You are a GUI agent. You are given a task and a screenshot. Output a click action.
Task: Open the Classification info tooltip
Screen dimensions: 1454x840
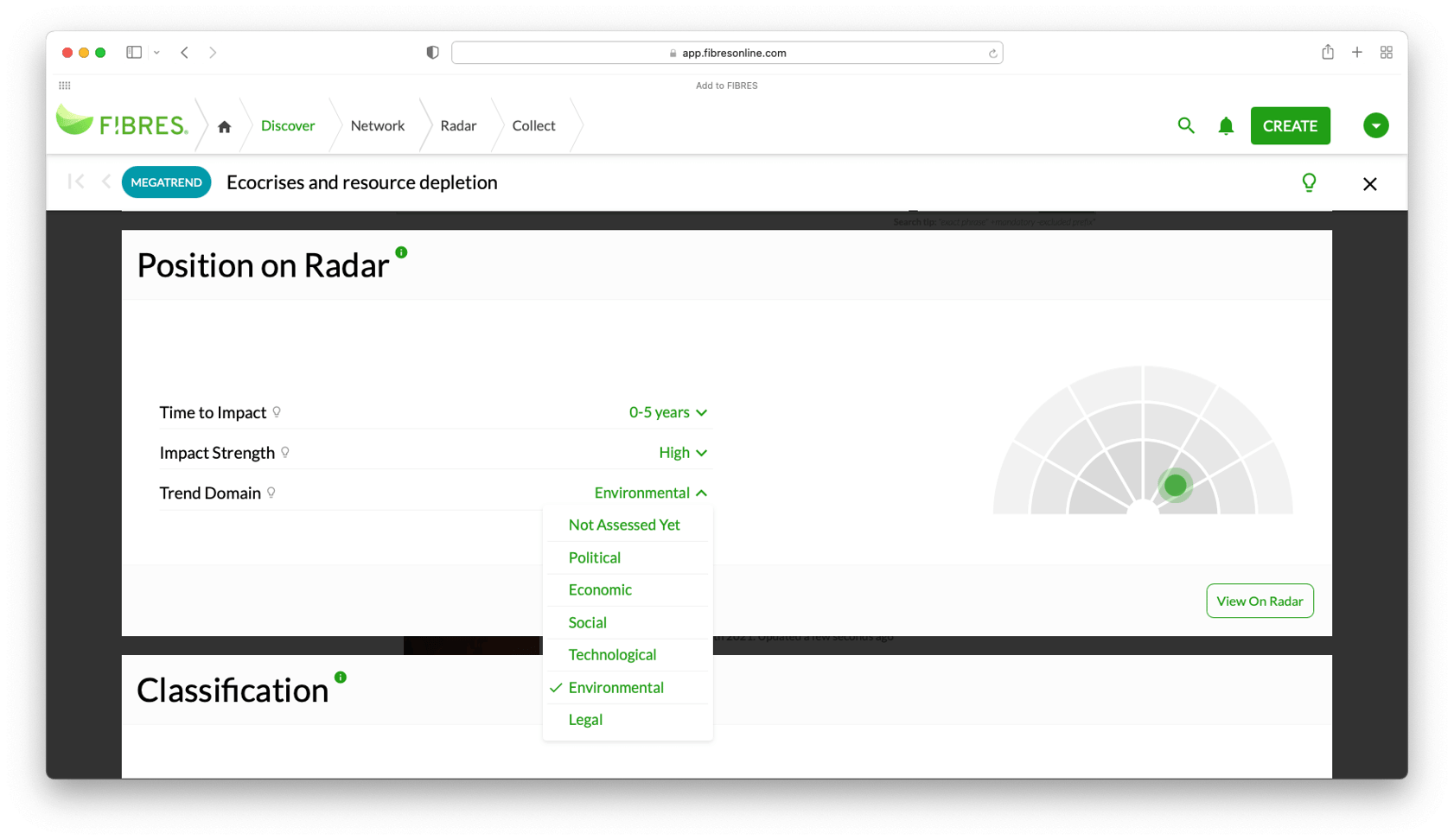point(341,678)
